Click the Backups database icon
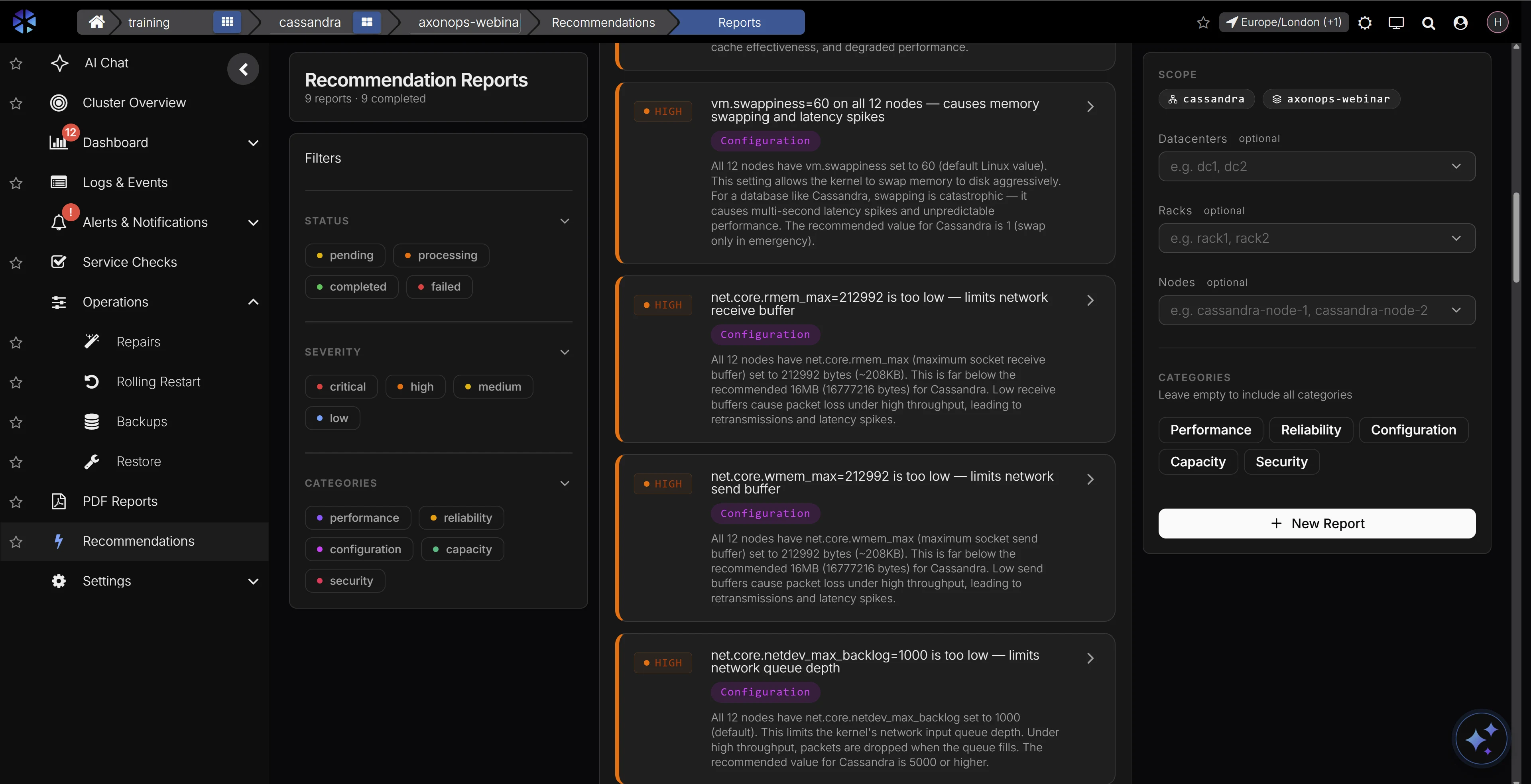1531x784 pixels. (92, 422)
